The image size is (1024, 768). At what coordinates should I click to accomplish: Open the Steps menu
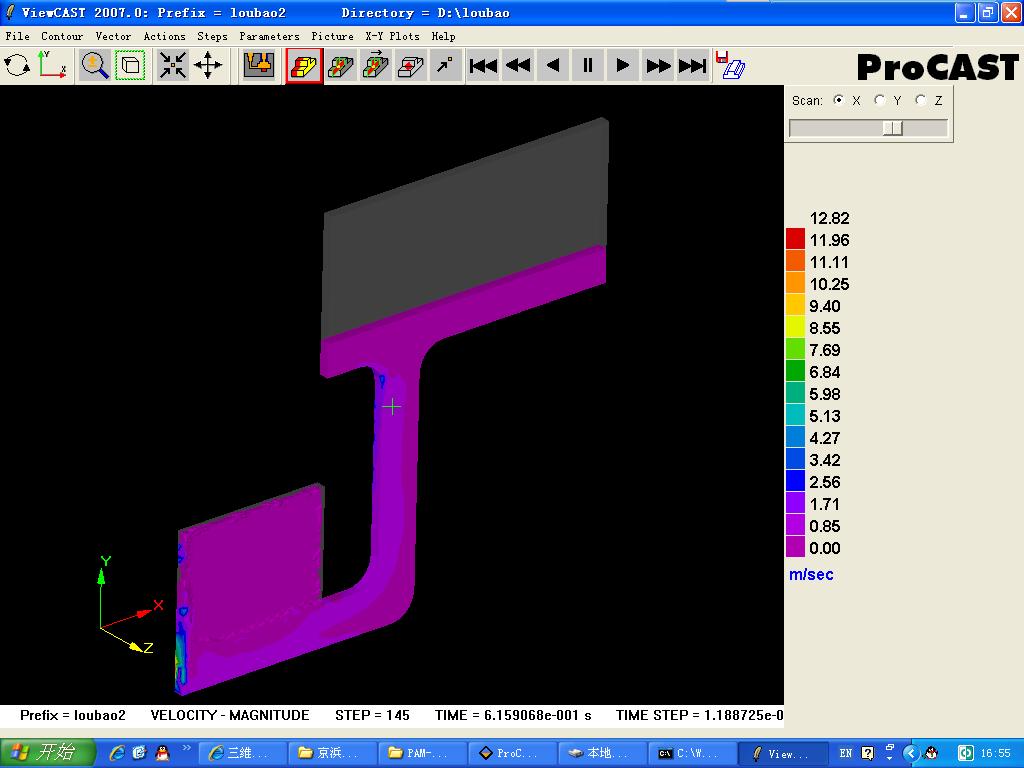point(212,36)
